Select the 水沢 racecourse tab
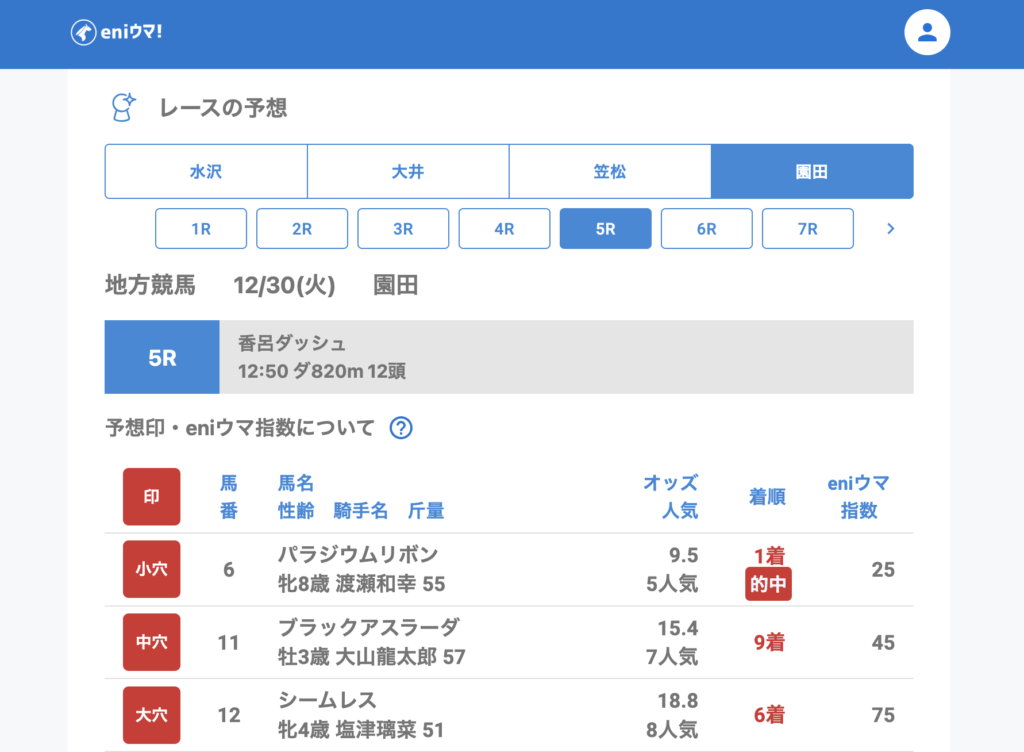Screen dimensions: 1024x752 pyautogui.click(x=206, y=171)
